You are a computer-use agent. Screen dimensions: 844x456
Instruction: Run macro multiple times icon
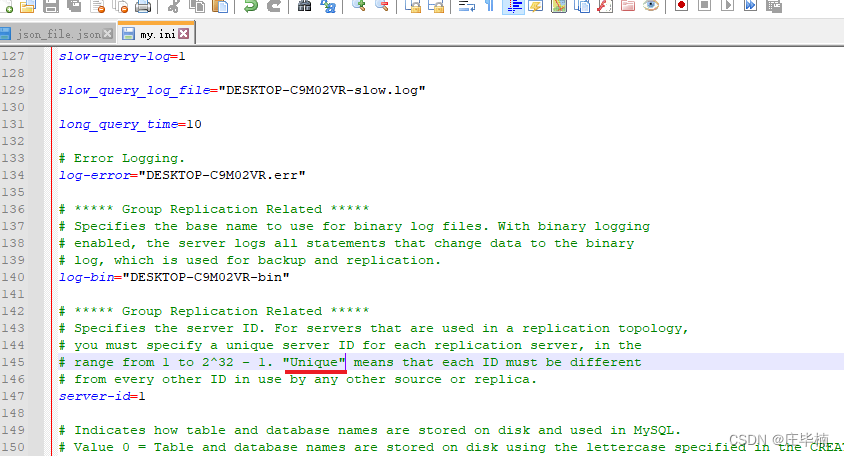[x=750, y=5]
